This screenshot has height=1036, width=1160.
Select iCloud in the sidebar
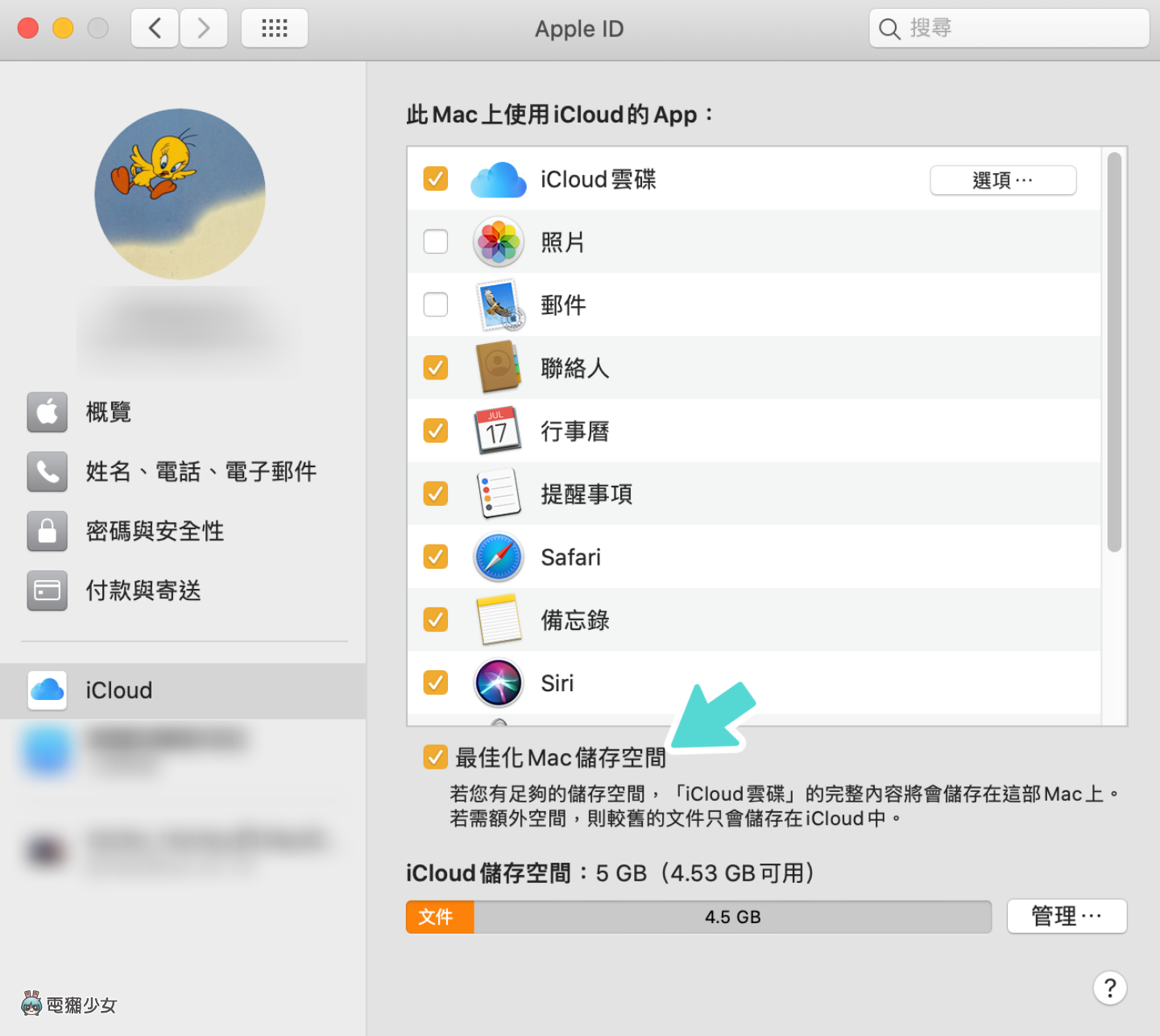tap(183, 690)
